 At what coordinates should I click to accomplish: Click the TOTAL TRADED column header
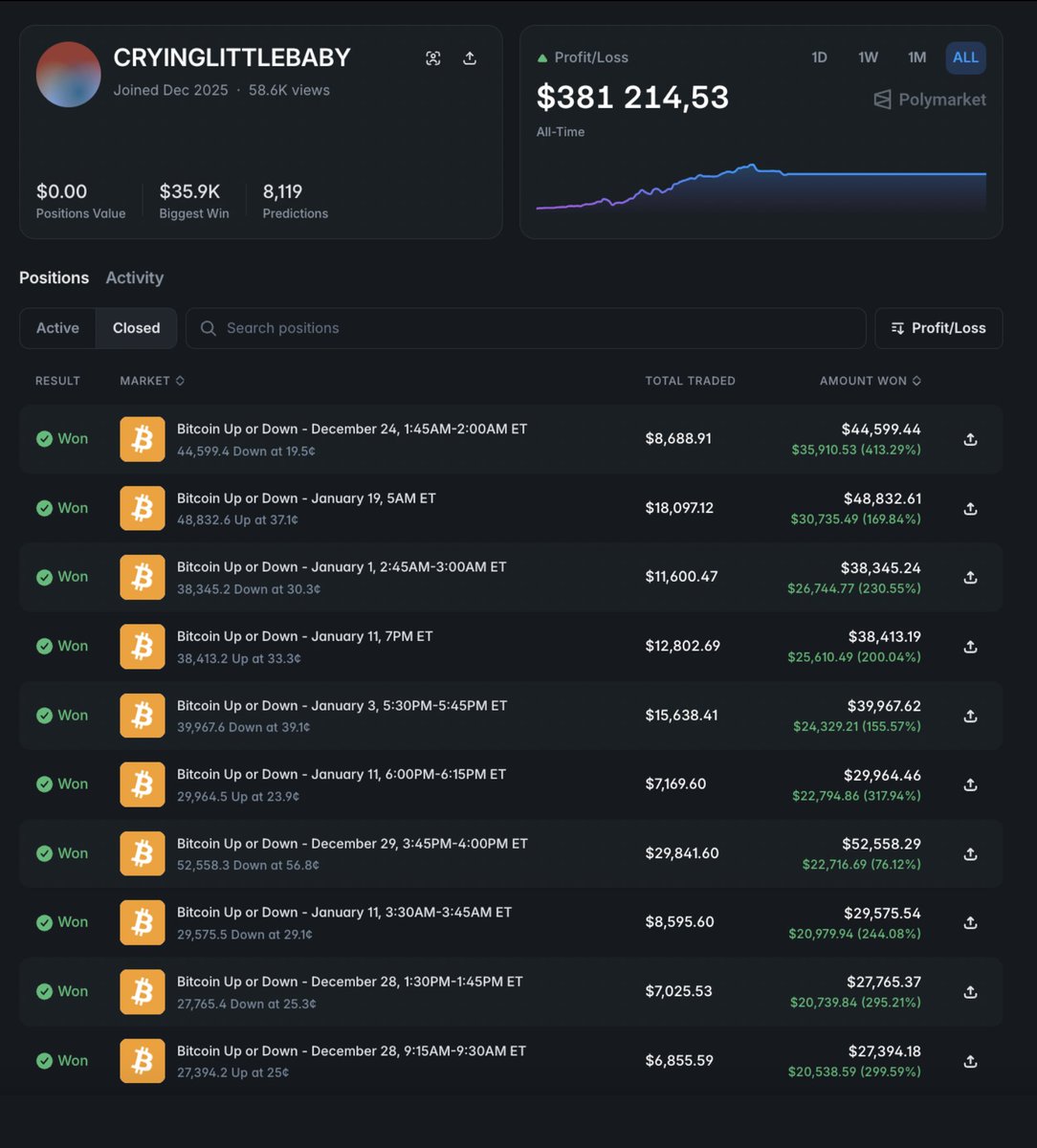click(690, 381)
